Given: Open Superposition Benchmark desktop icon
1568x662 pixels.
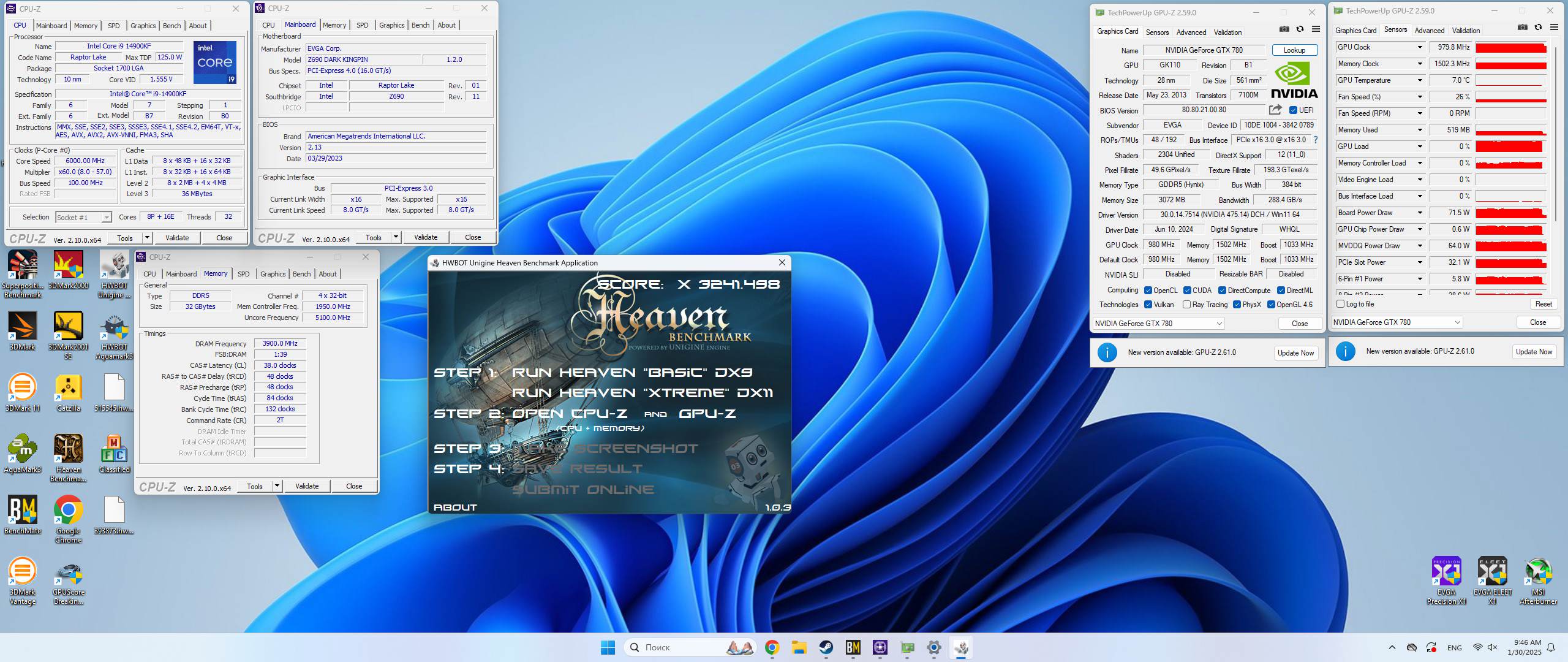Looking at the screenshot, I should coord(23,273).
